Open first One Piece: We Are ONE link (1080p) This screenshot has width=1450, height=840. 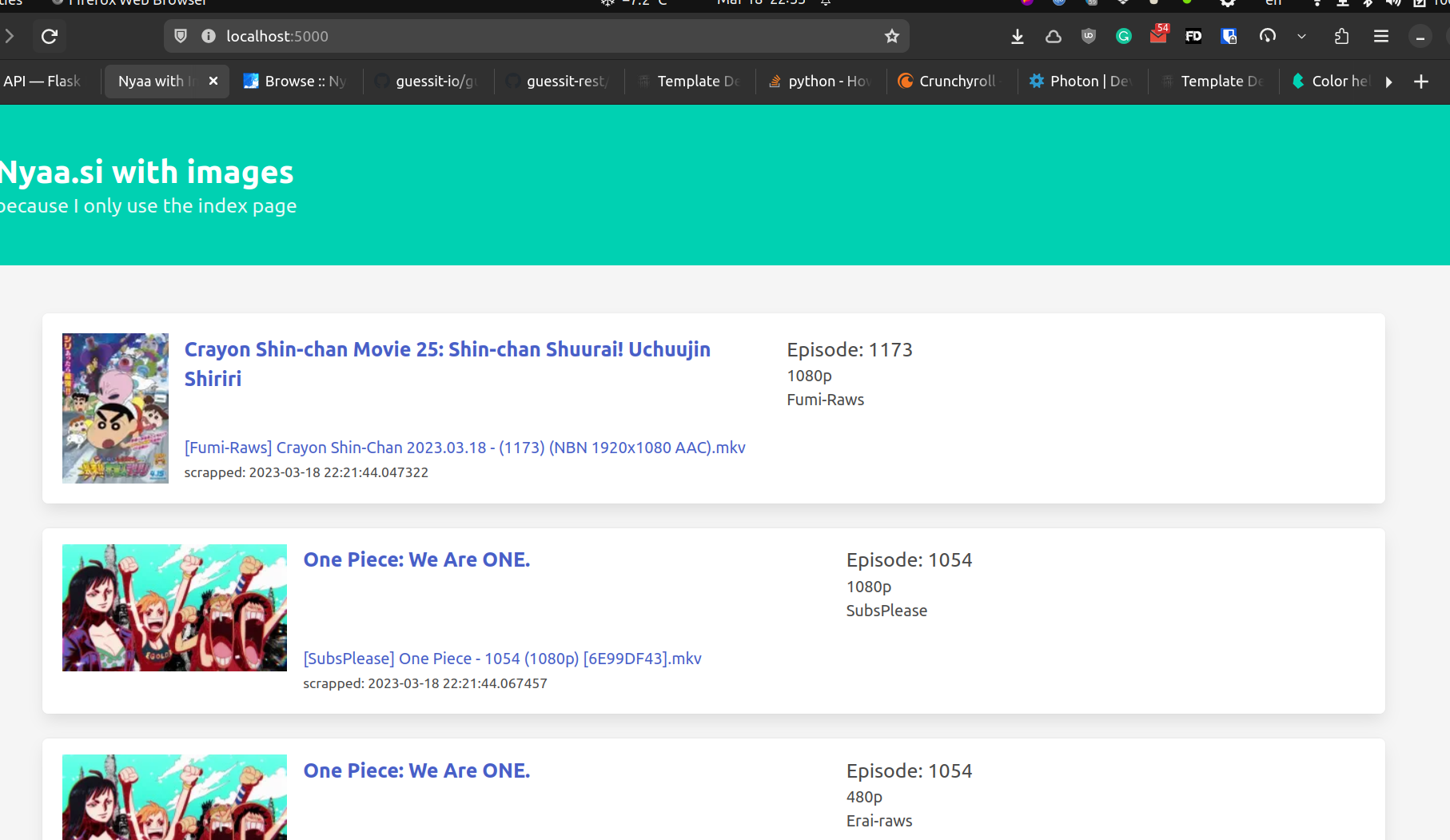tap(416, 559)
